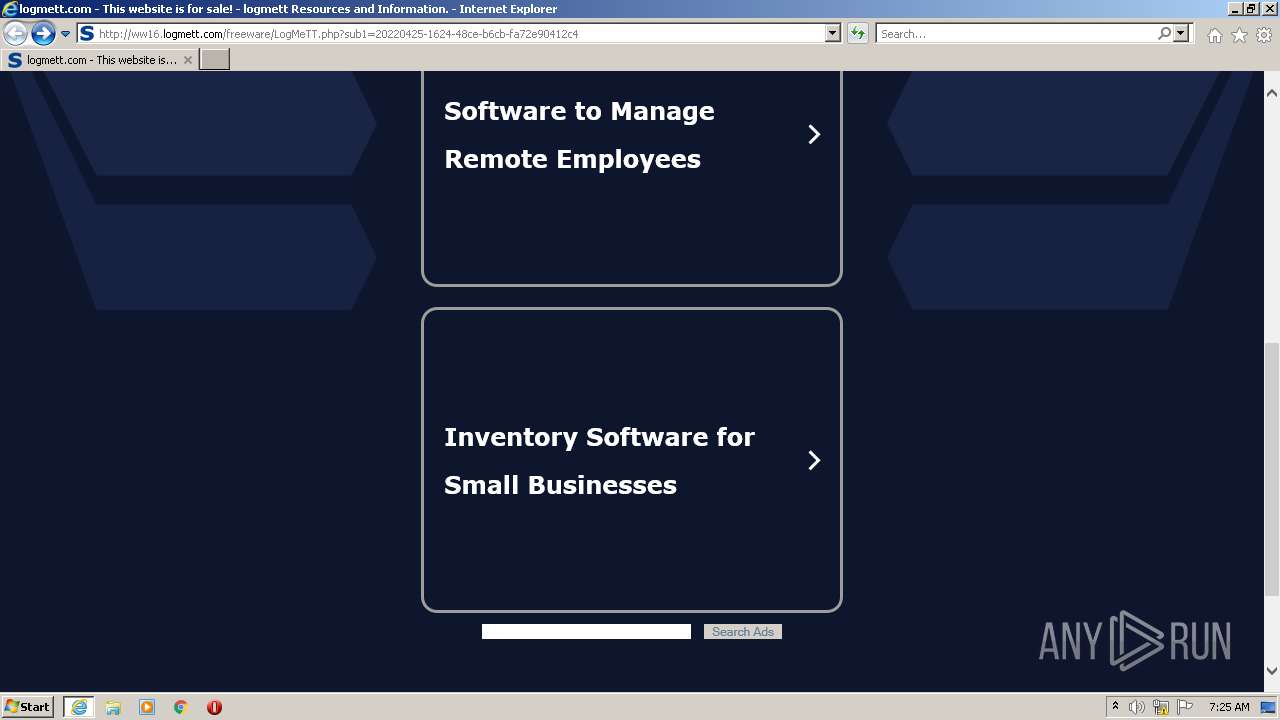Viewport: 1280px width, 720px height.
Task: Minimize the Internet Explorer window
Action: coord(1235,8)
